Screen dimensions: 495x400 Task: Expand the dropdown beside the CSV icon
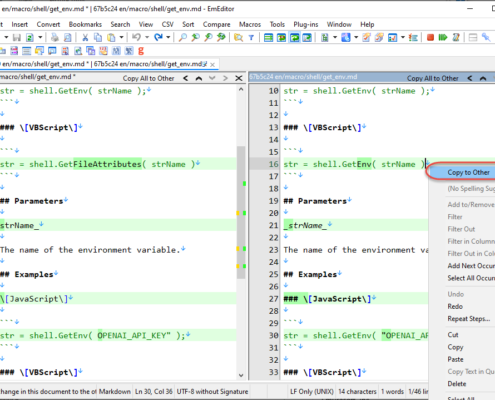click(335, 37)
